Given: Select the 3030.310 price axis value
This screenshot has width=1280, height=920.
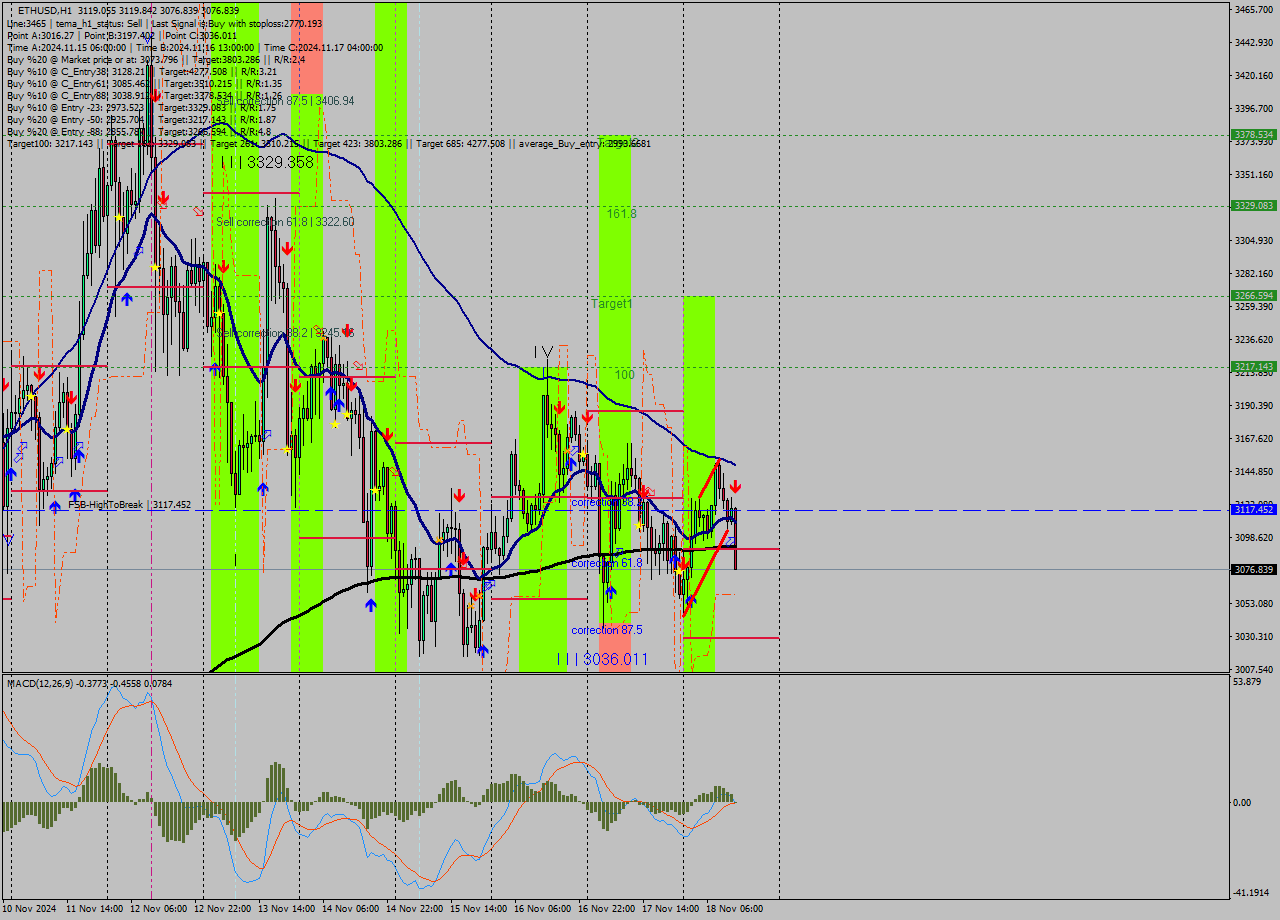Looking at the screenshot, I should (x=1253, y=636).
